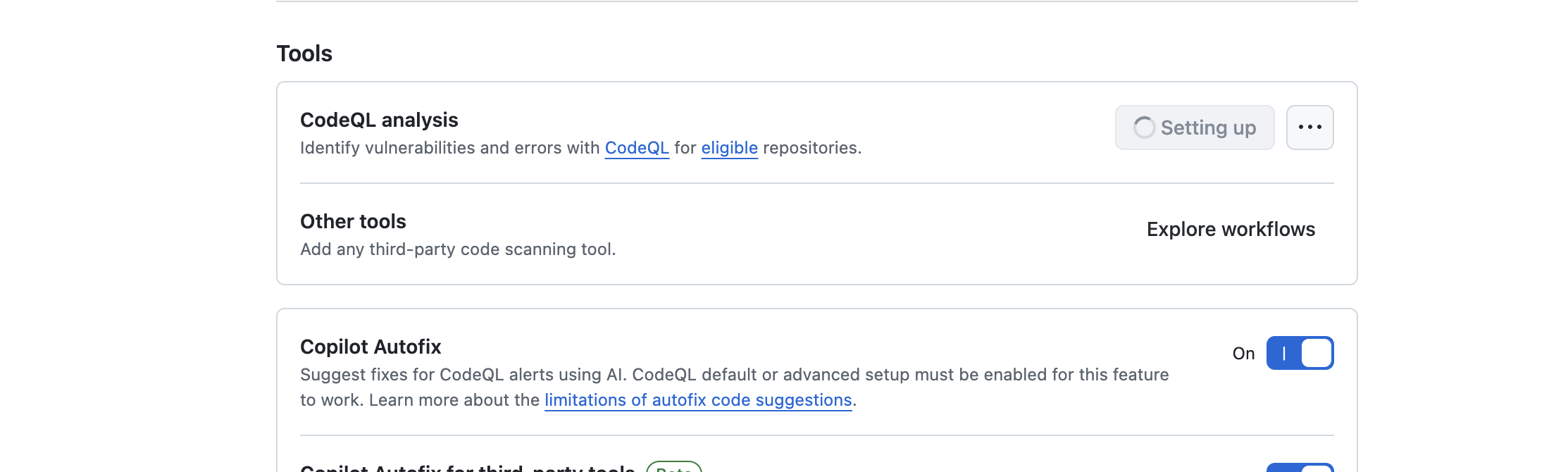Viewport: 1568px width, 472px height.
Task: Click Explore workflows for other tools
Action: click(1231, 230)
